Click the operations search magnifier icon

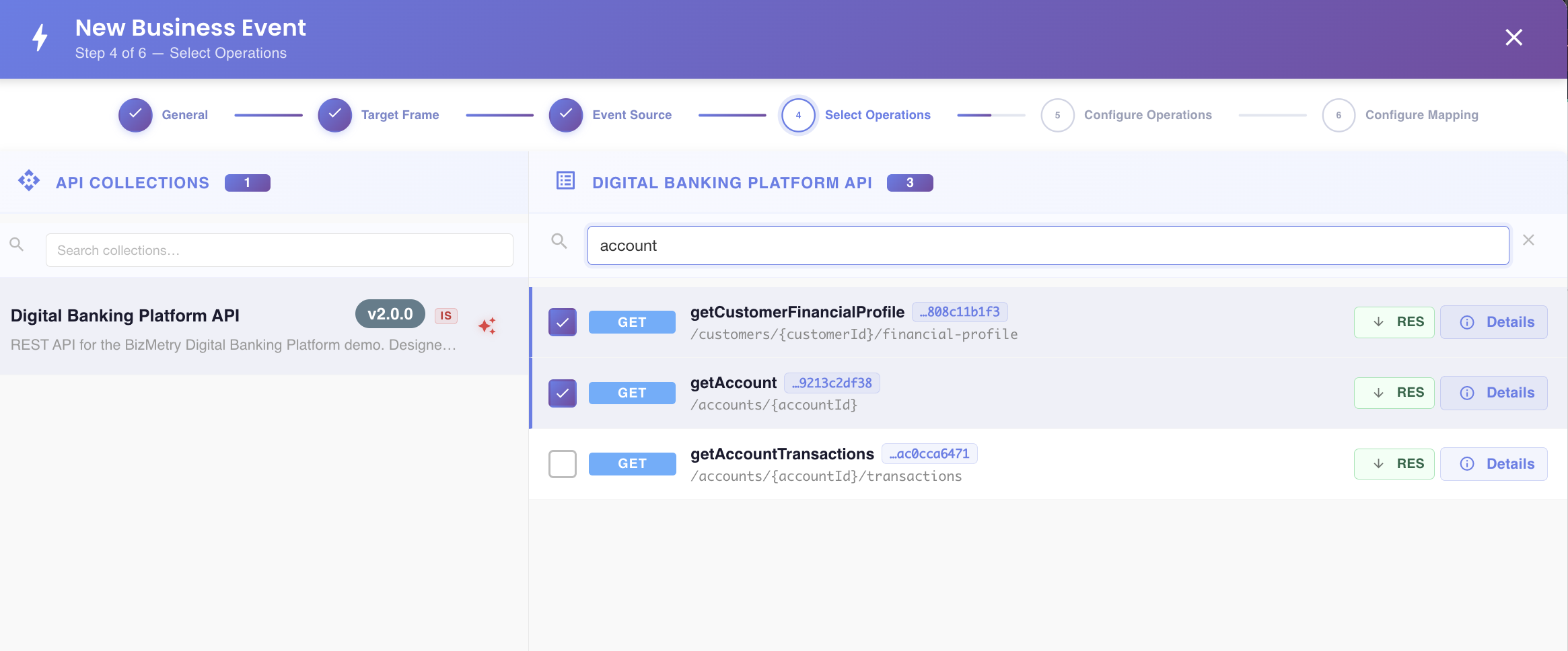point(559,241)
